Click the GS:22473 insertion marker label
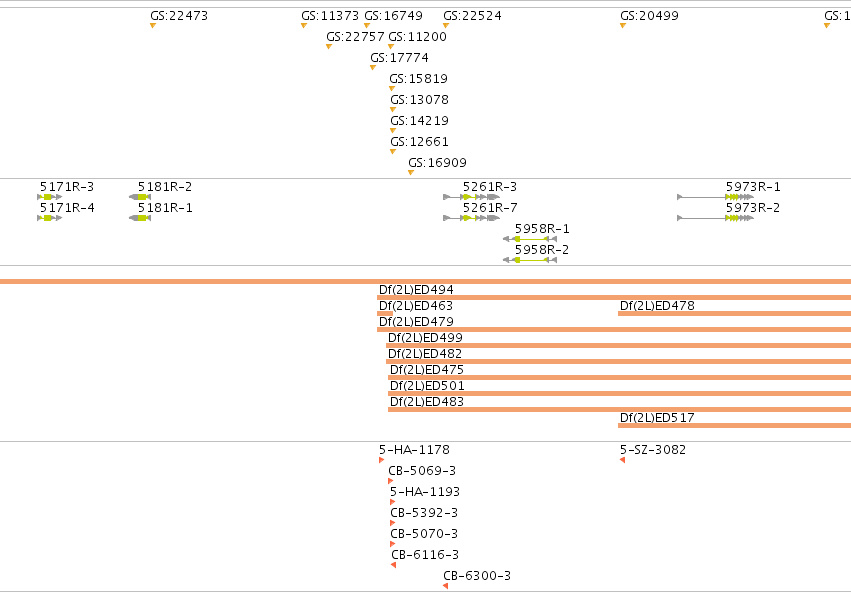This screenshot has height=592, width=851. tap(179, 16)
